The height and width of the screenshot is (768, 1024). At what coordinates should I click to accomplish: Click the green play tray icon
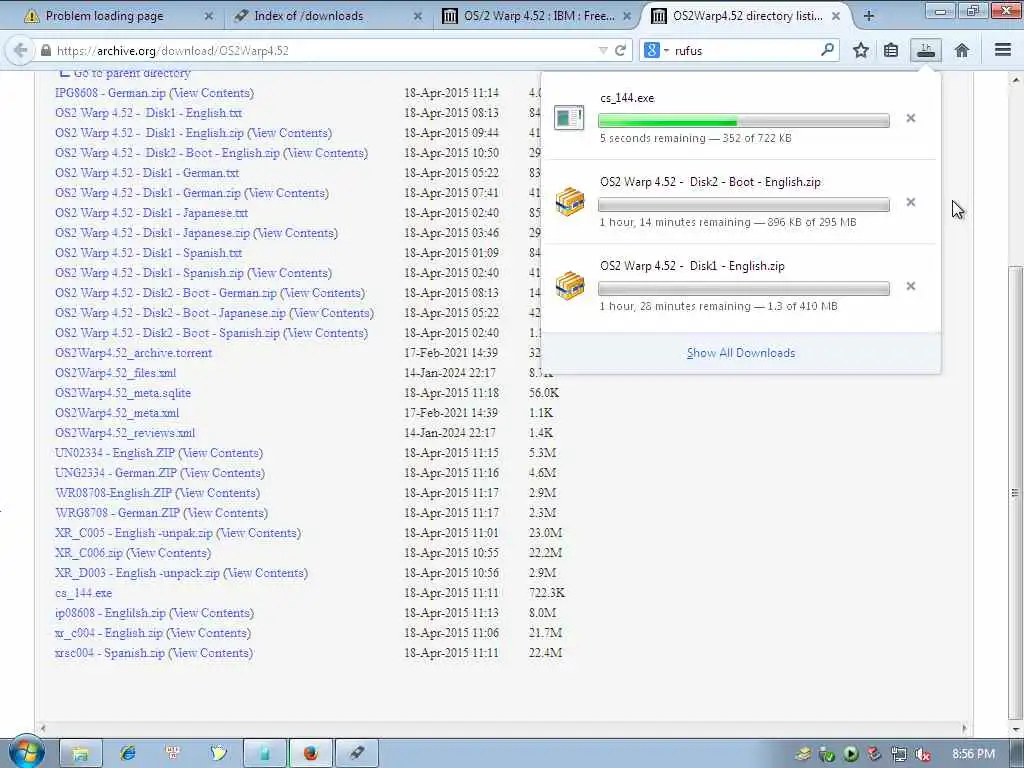[x=850, y=754]
